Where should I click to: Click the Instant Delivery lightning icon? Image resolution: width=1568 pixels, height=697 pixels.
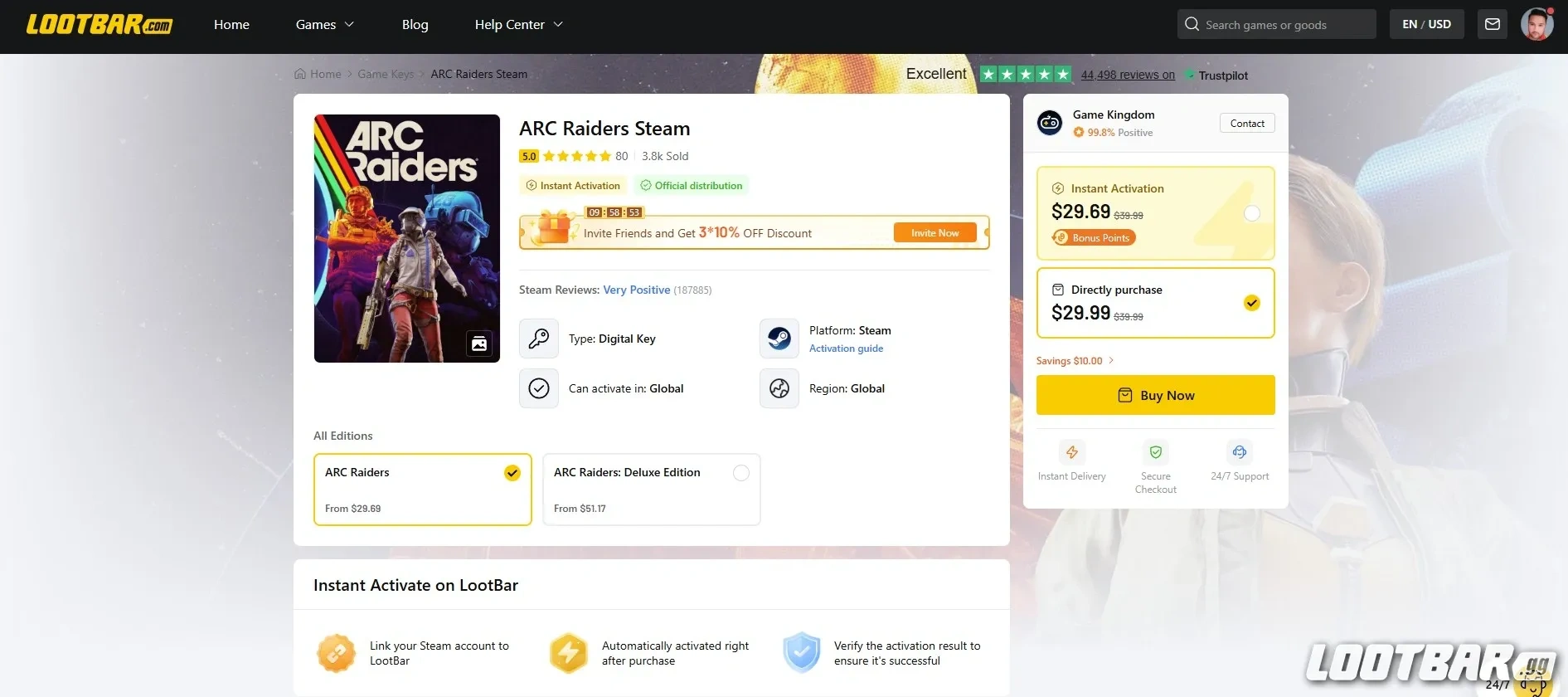pyautogui.click(x=1072, y=452)
